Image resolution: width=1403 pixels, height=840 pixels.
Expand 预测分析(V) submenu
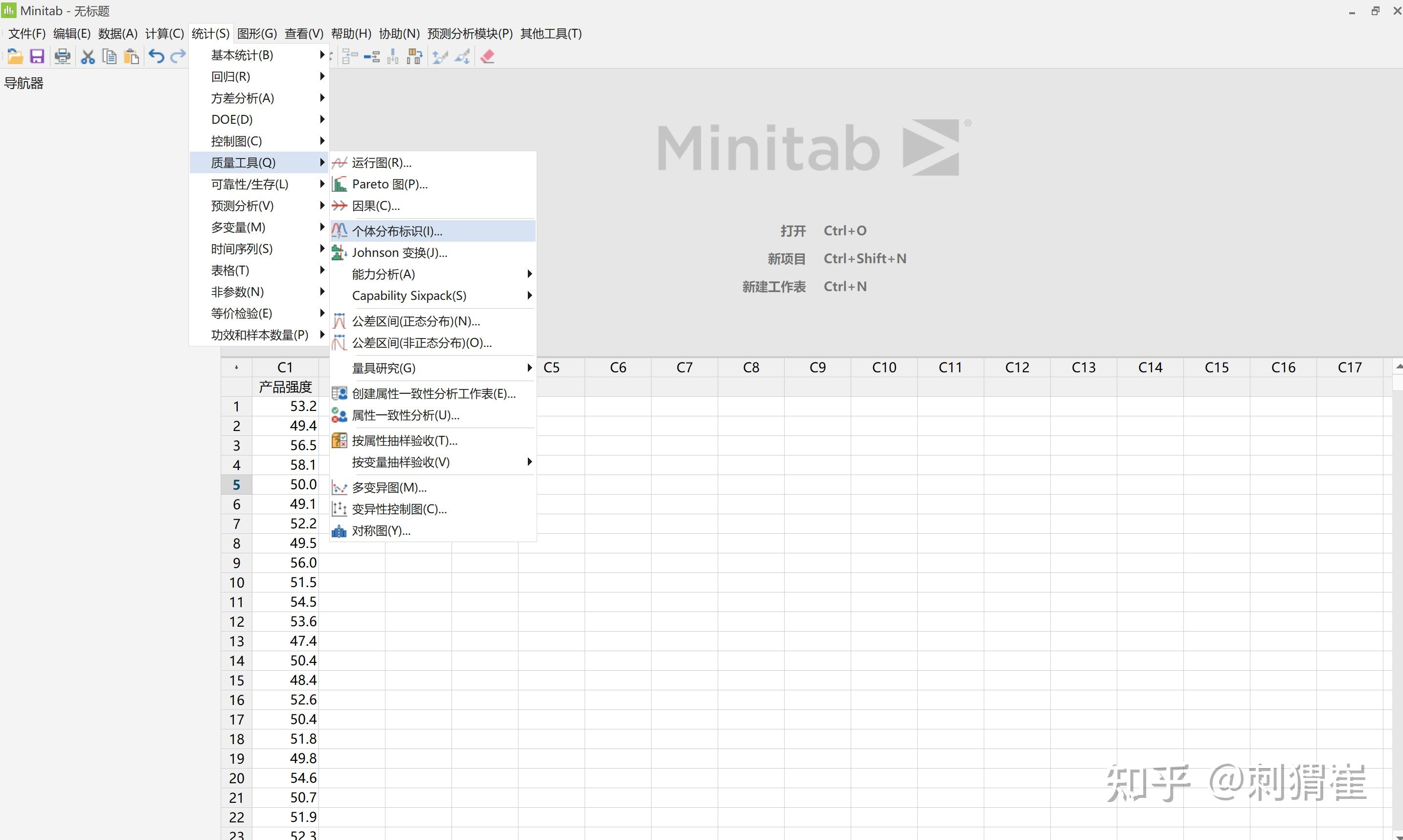click(259, 206)
